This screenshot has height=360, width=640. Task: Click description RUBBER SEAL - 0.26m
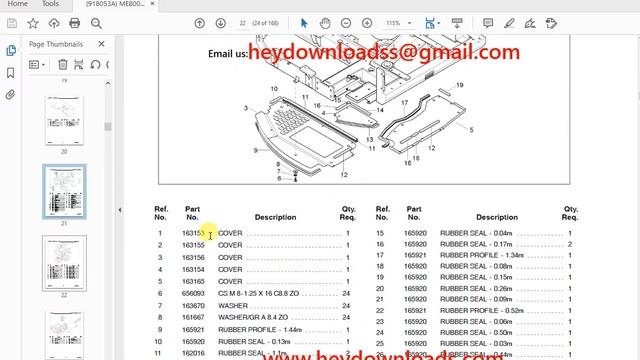pyautogui.click(x=476, y=289)
